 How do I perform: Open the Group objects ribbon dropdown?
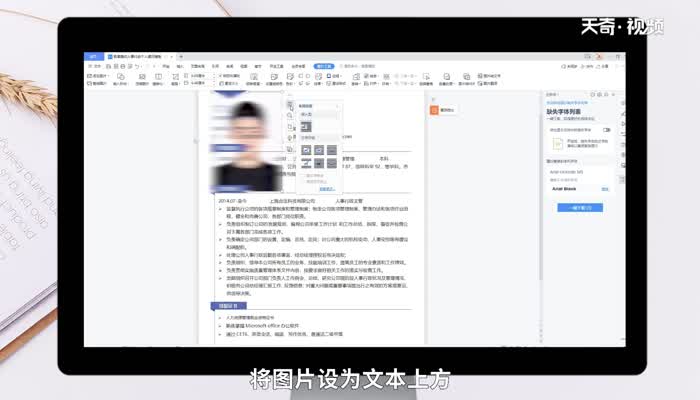click(387, 80)
